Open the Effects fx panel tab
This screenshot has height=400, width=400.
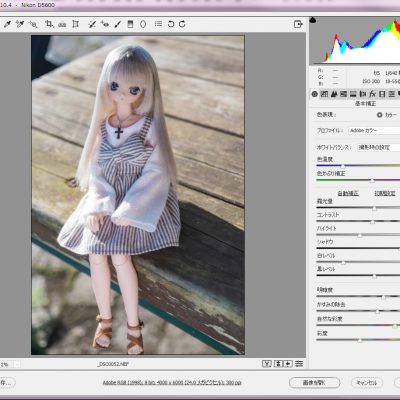pos(372,94)
